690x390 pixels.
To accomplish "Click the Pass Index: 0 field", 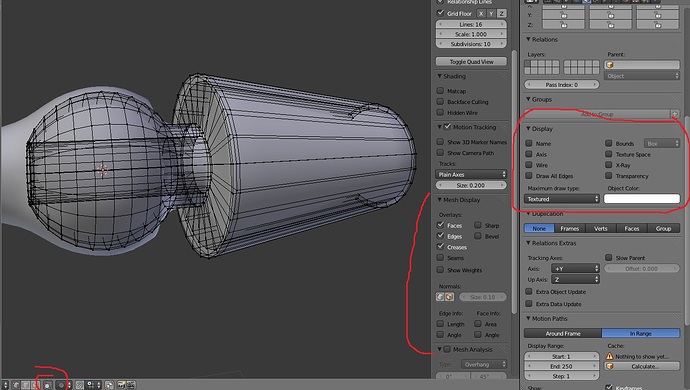I will point(562,85).
